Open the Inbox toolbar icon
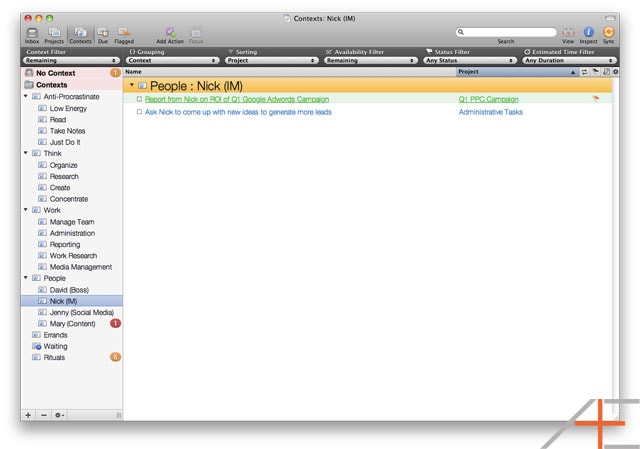The image size is (640, 449). 32,36
